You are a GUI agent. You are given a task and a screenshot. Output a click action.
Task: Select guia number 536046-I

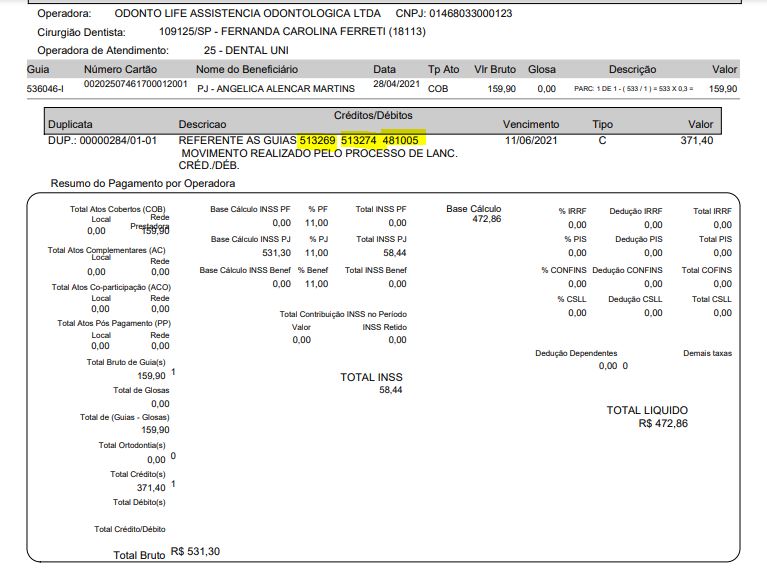click(x=45, y=89)
